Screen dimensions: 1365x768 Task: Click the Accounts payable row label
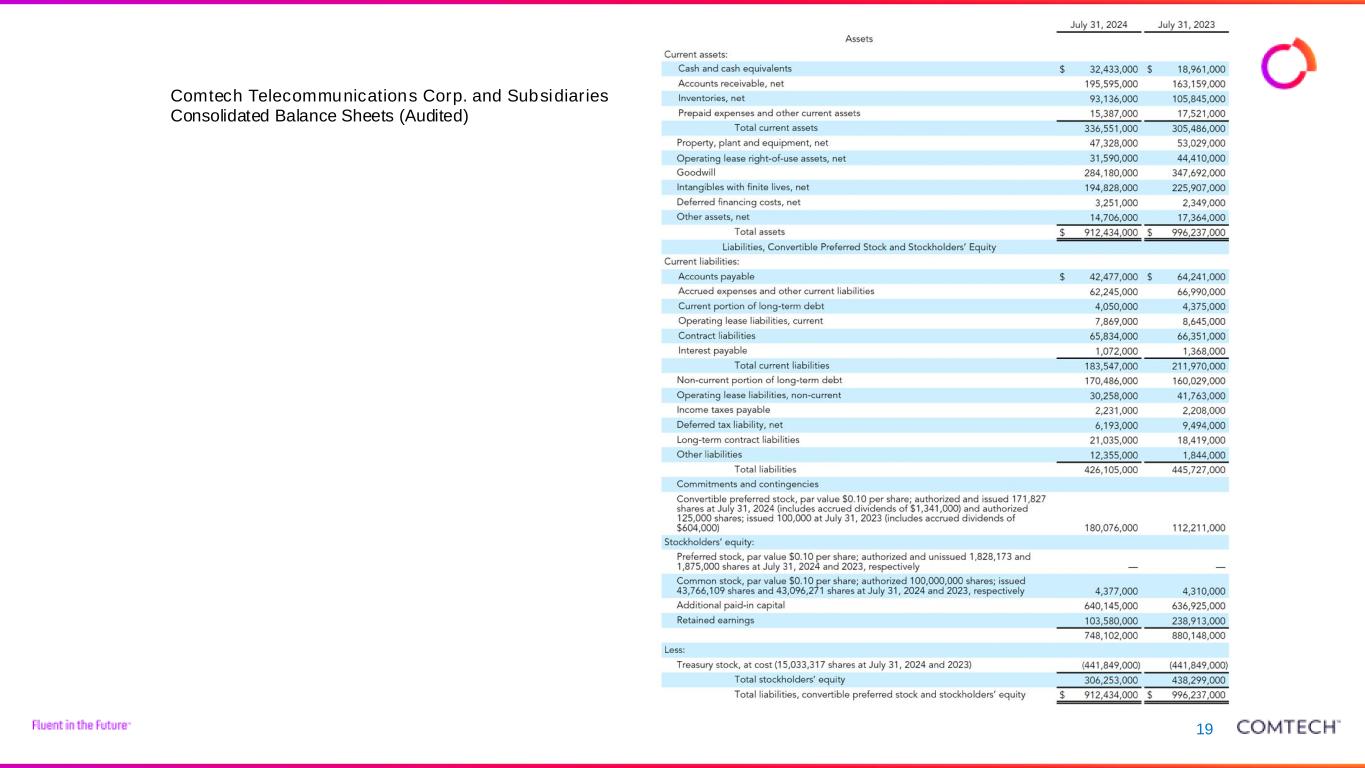[x=716, y=277]
